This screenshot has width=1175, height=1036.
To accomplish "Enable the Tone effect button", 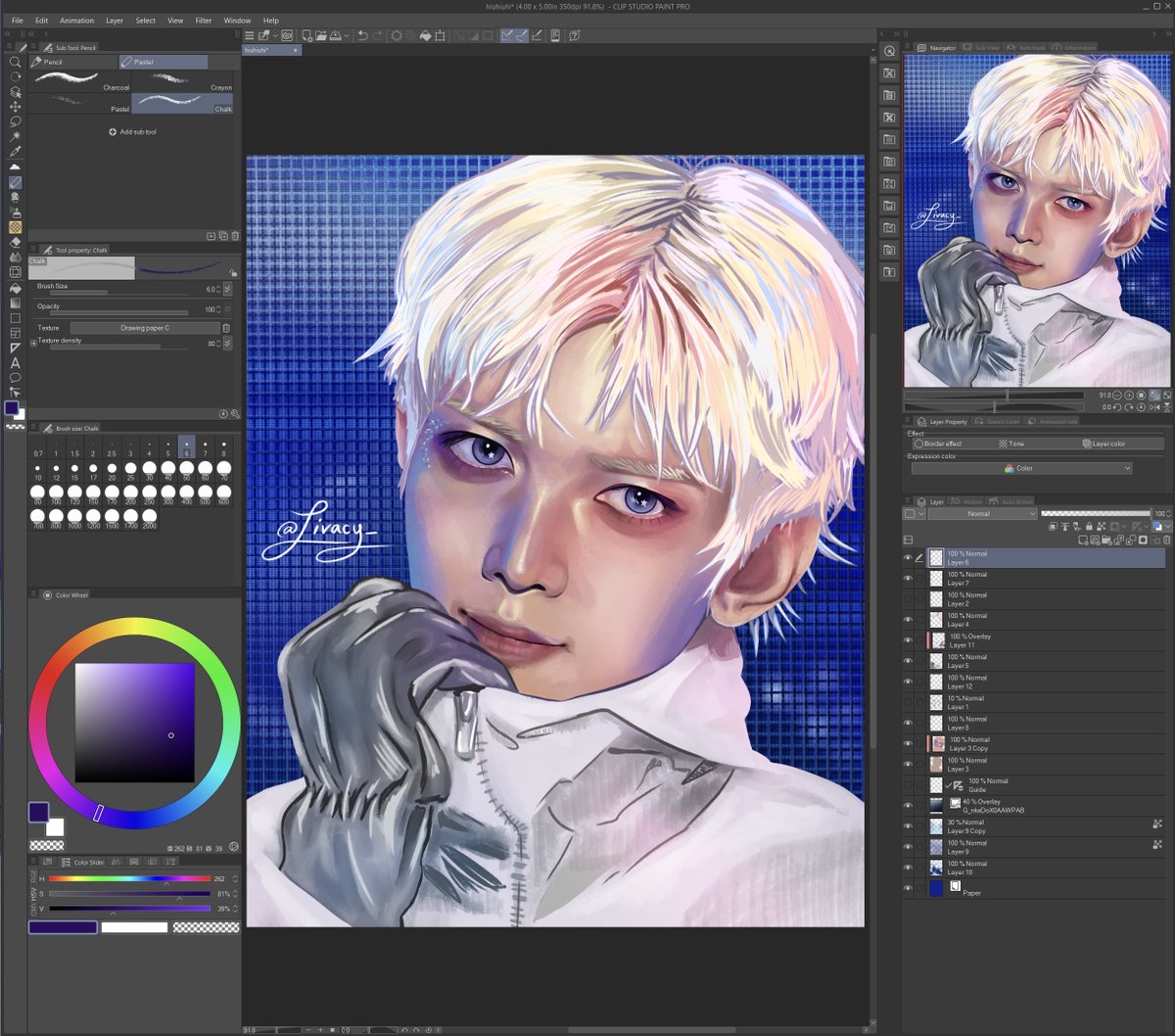I will [x=1038, y=444].
